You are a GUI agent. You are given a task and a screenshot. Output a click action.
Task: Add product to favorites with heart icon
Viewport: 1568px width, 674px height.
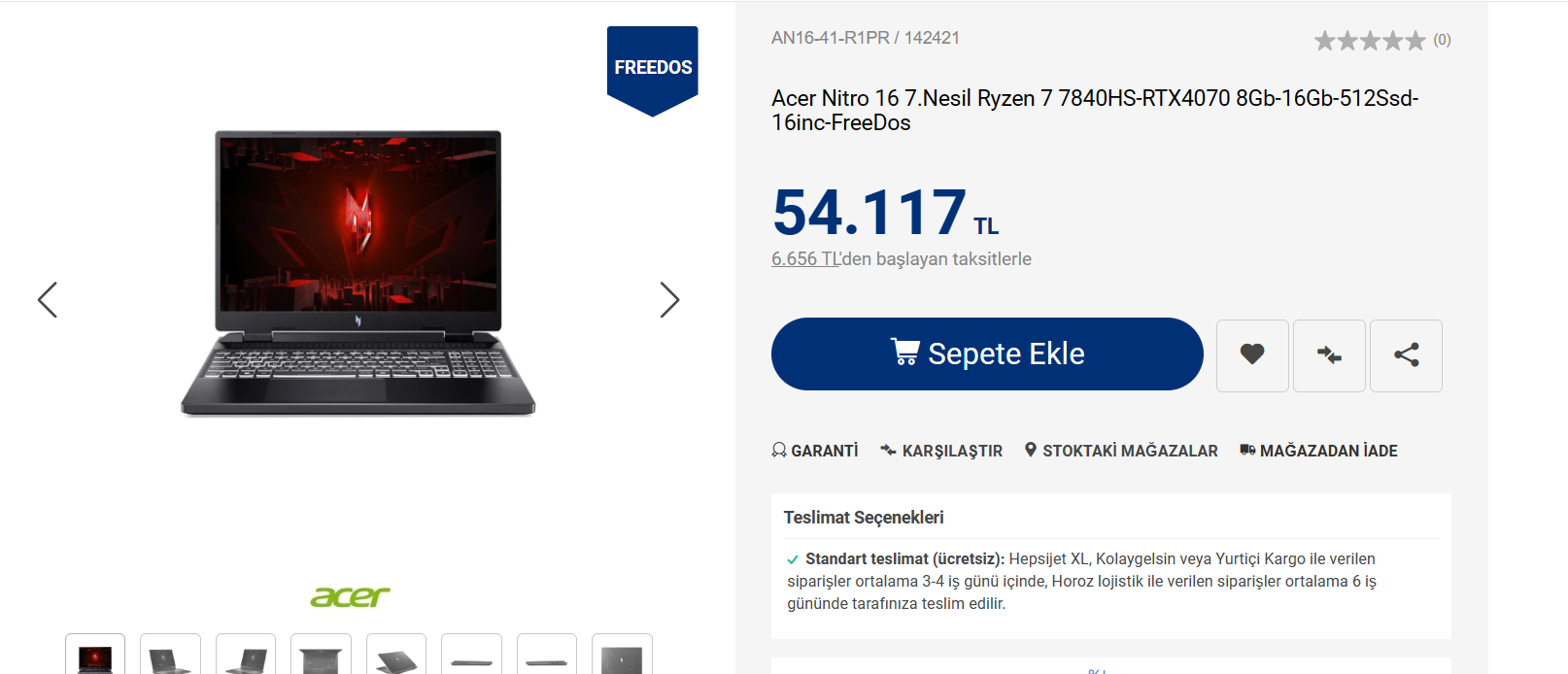[1252, 355]
